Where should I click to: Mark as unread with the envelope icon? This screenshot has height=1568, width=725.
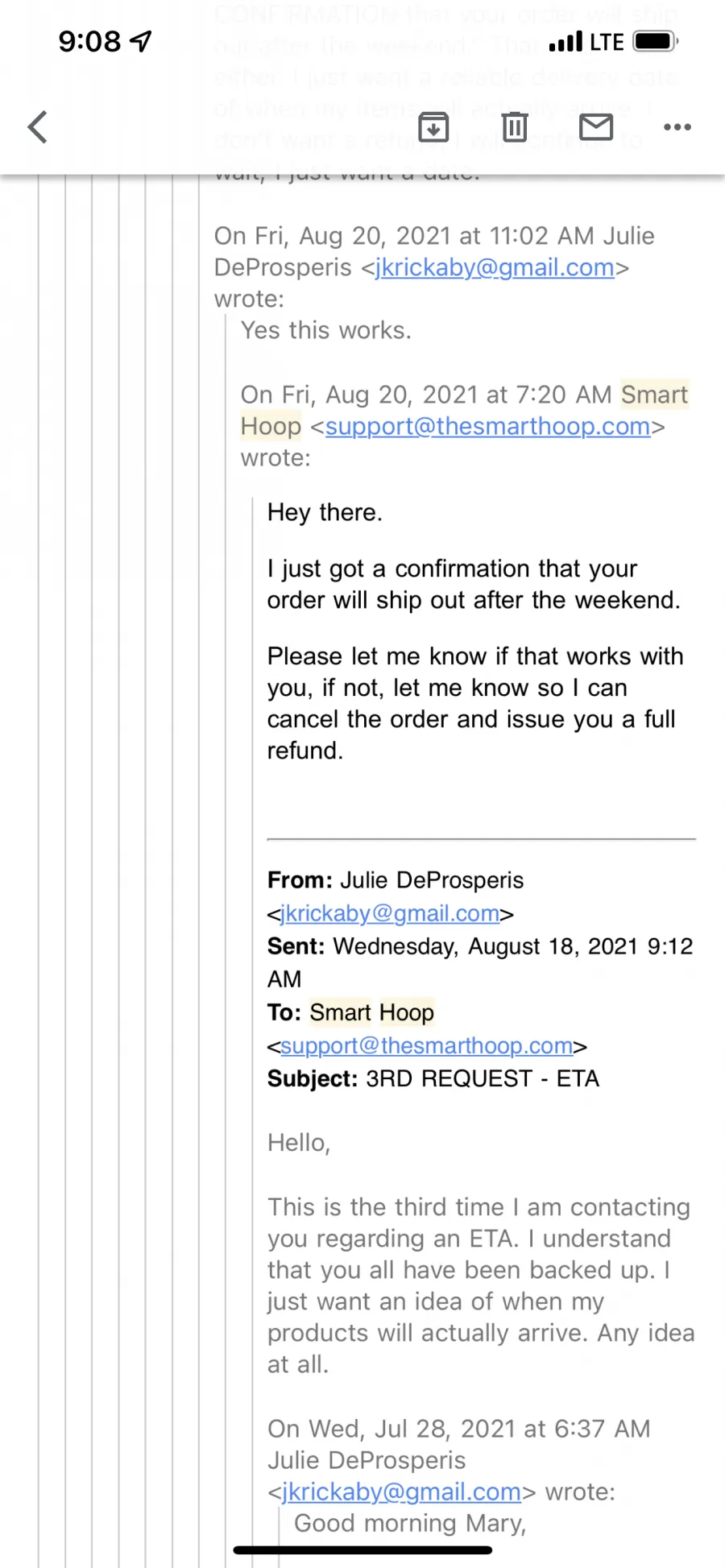[596, 126]
